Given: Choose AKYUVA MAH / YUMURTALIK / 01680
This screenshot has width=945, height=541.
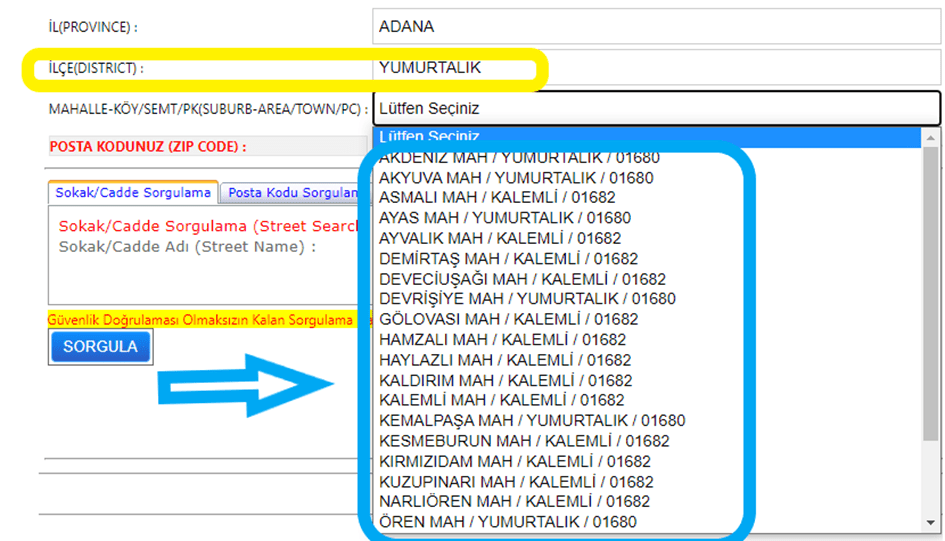Looking at the screenshot, I should (516, 178).
